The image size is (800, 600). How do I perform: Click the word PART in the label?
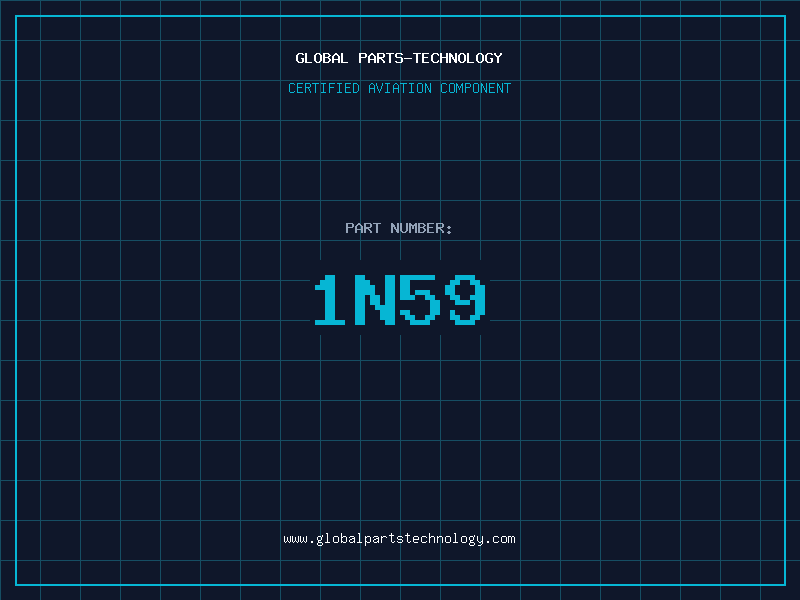363,228
